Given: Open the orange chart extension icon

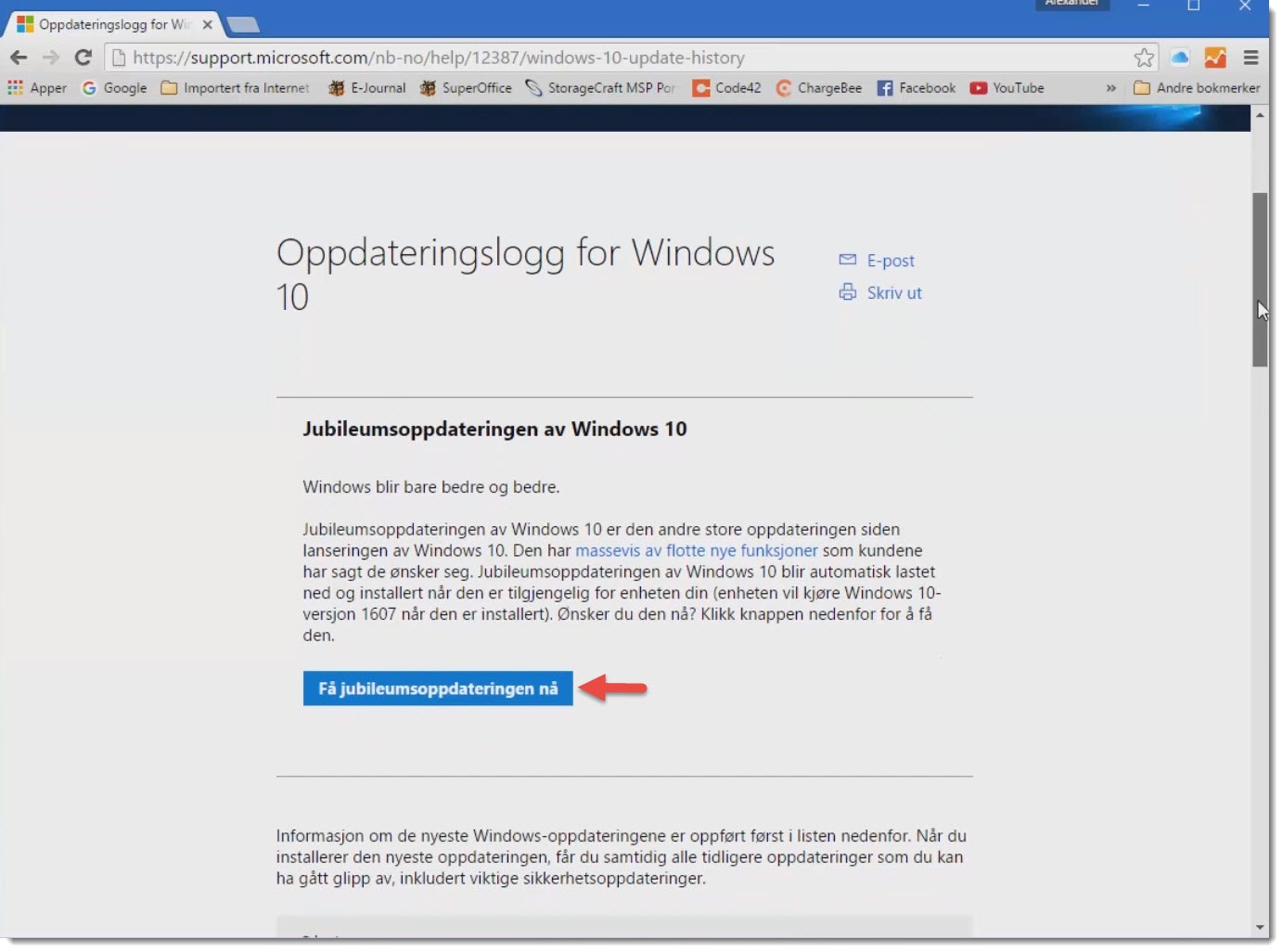Looking at the screenshot, I should click(x=1215, y=58).
